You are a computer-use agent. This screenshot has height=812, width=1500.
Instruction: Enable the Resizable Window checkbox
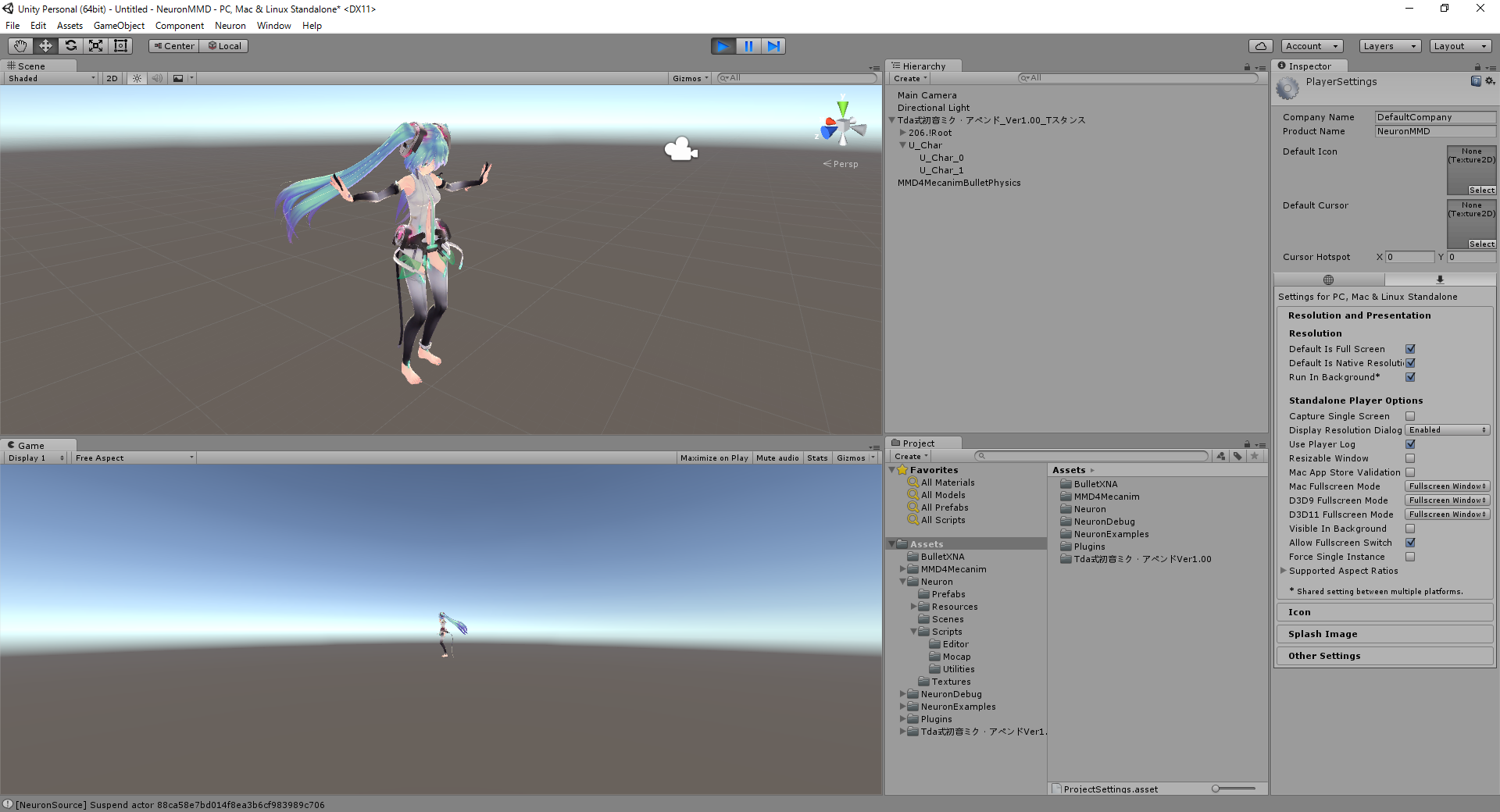(x=1410, y=458)
